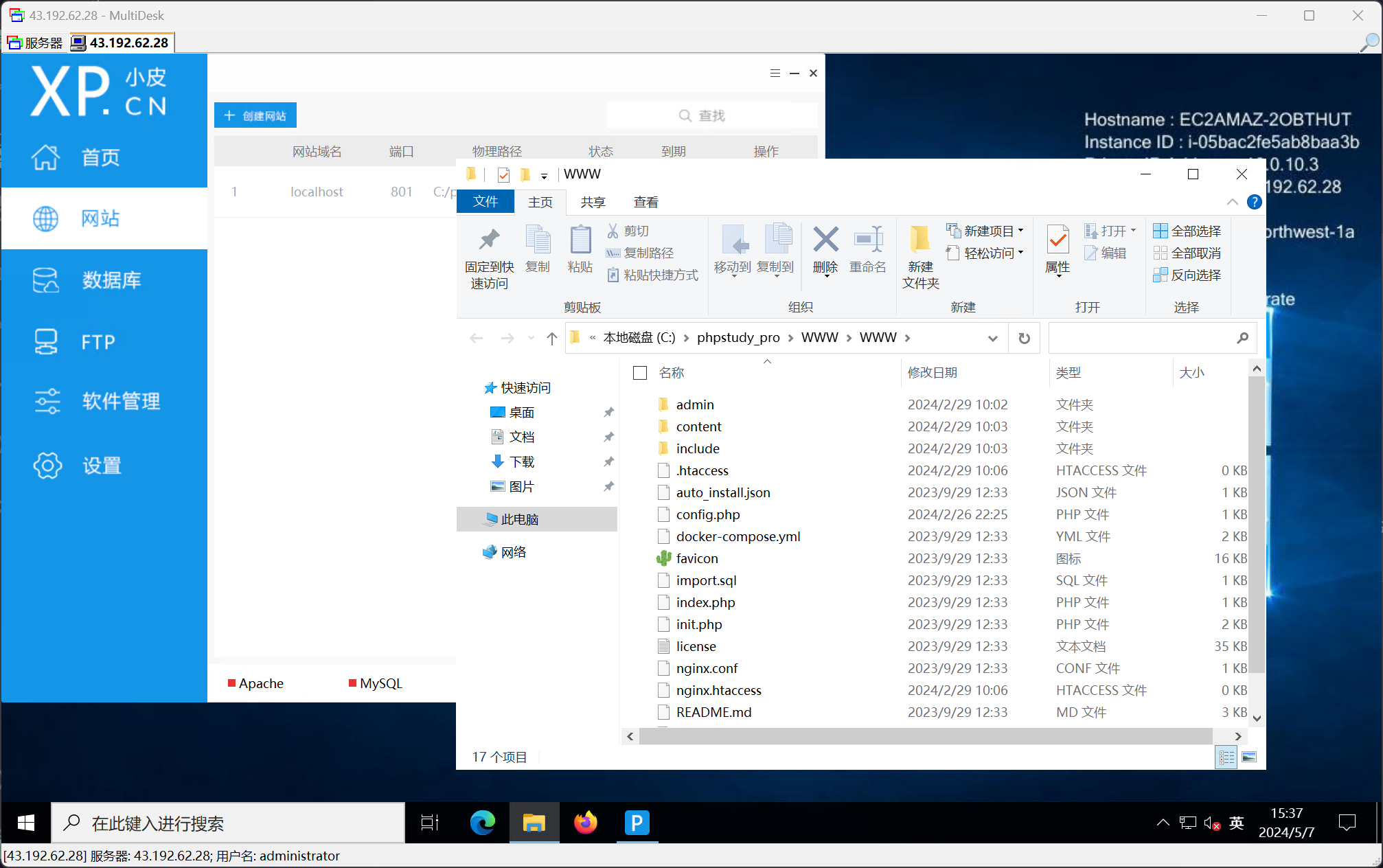The width and height of the screenshot is (1383, 868).
Task: Click 复制路径 in ribbon
Action: click(x=640, y=253)
